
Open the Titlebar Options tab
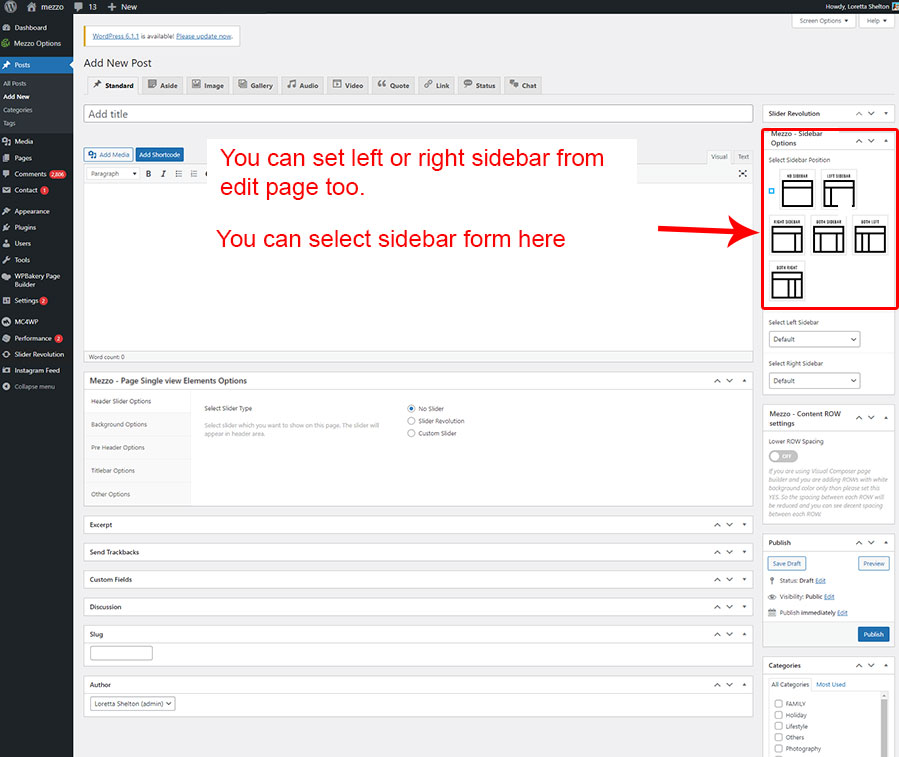[113, 471]
